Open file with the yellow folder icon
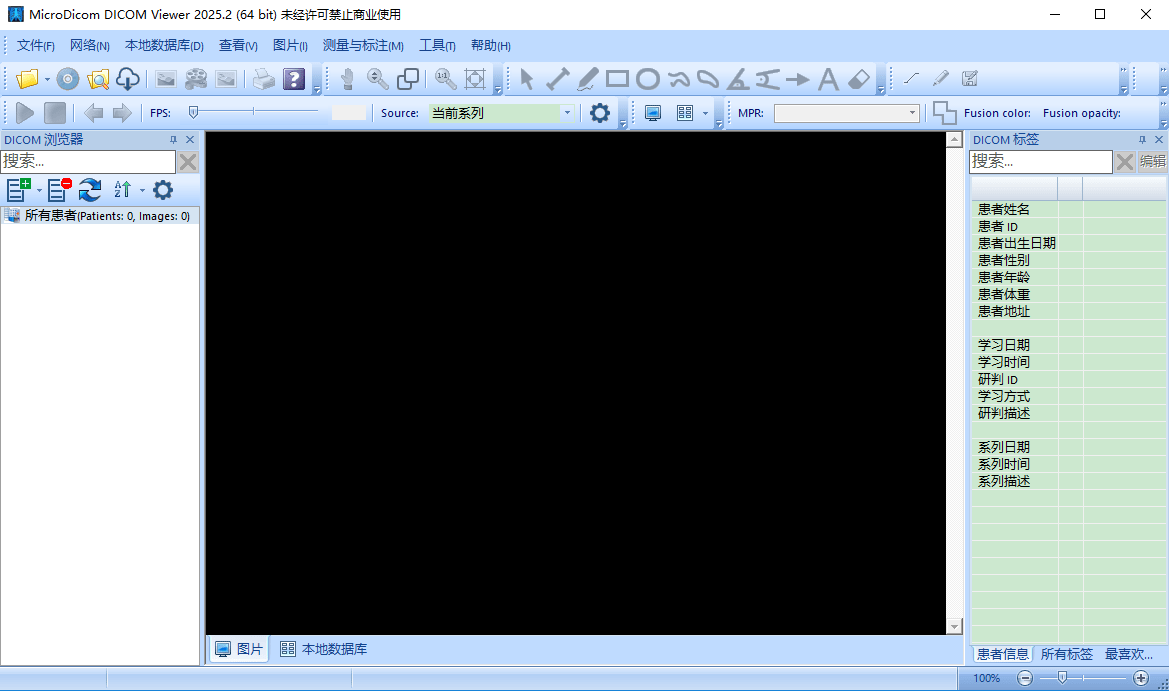Viewport: 1169px width, 691px height. pos(27,79)
